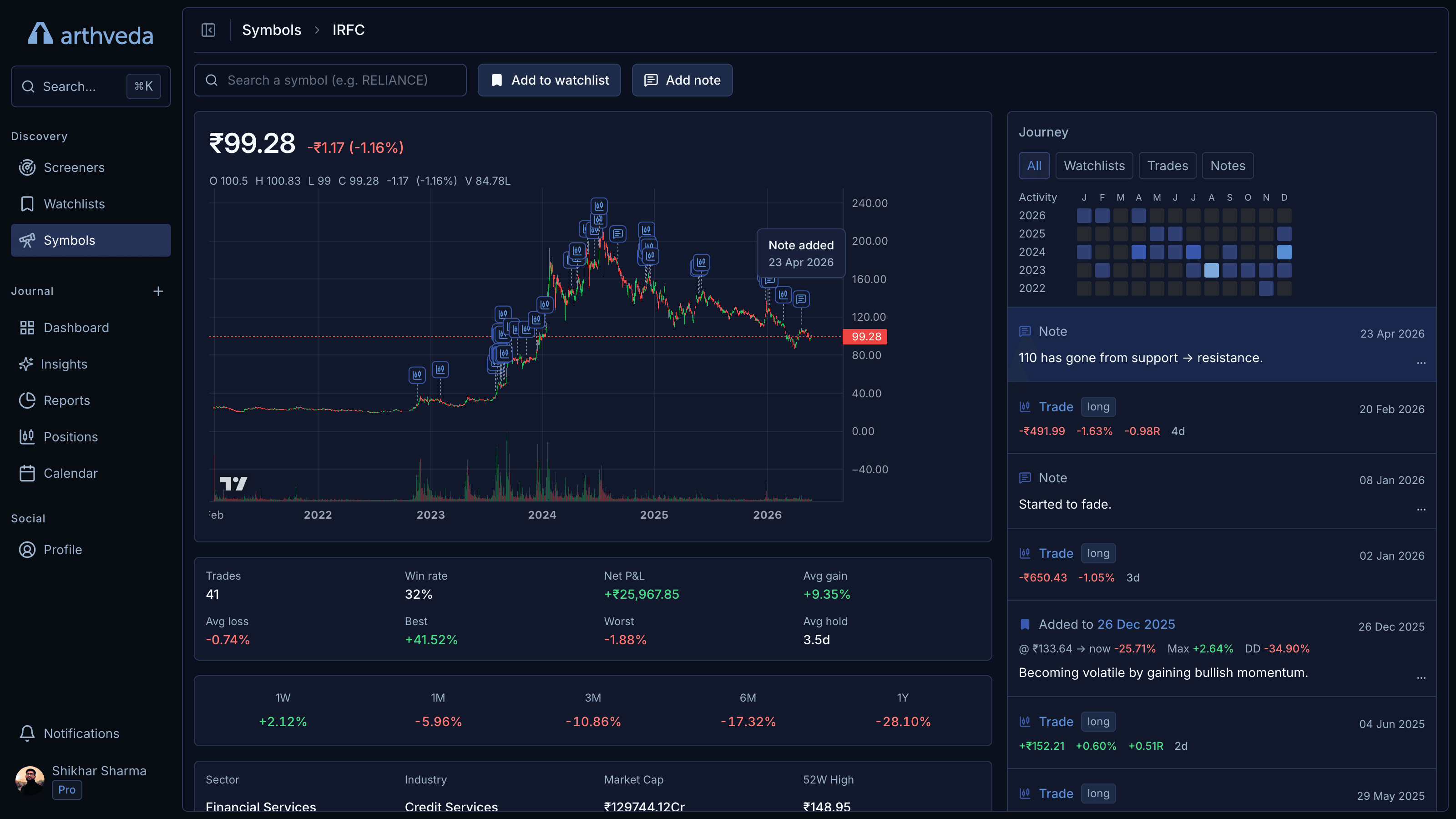Collapse the sidebar panel toggle icon

[x=208, y=30]
